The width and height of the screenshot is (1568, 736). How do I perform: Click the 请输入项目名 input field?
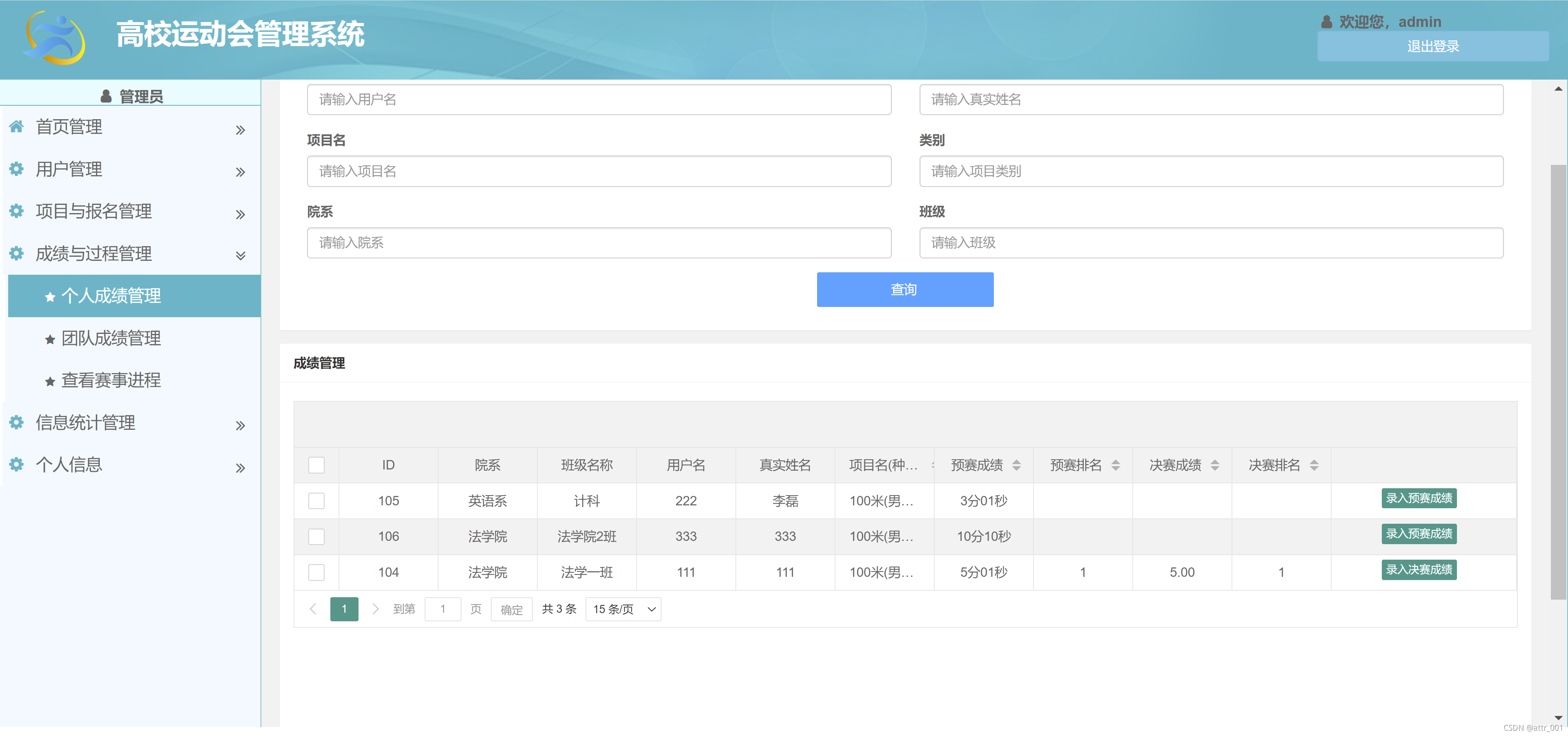click(x=598, y=171)
